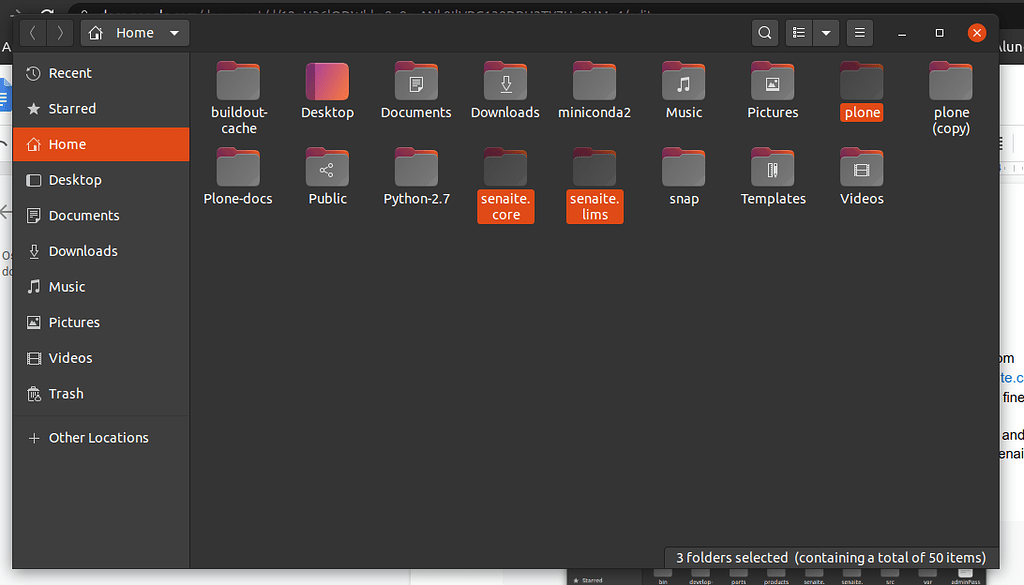Select the Public shared folder
This screenshot has height=585, width=1024.
coord(327,168)
